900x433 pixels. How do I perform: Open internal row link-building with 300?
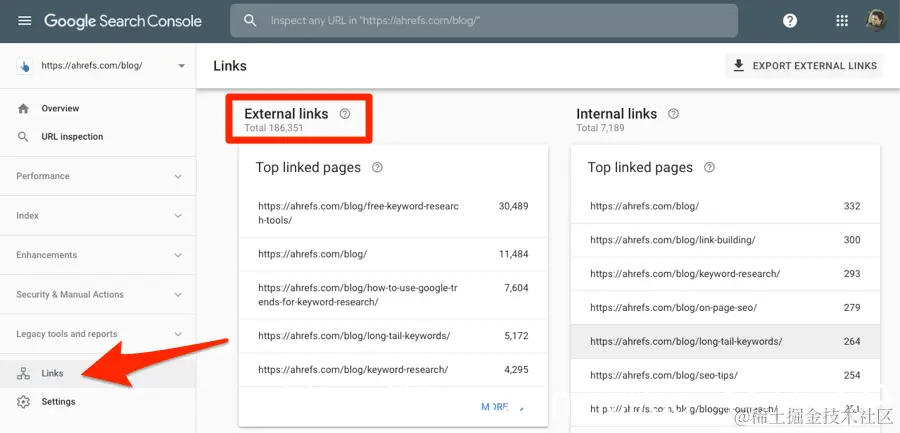(725, 240)
